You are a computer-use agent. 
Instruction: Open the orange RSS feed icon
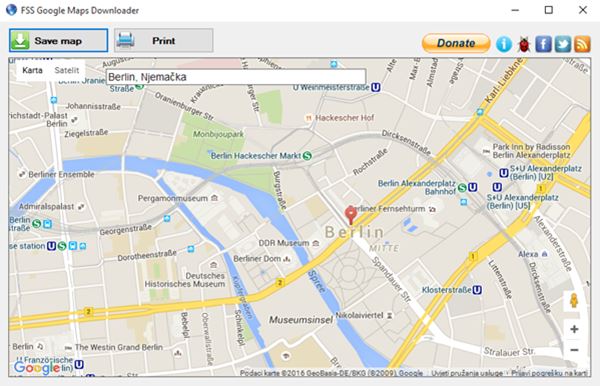pos(582,44)
